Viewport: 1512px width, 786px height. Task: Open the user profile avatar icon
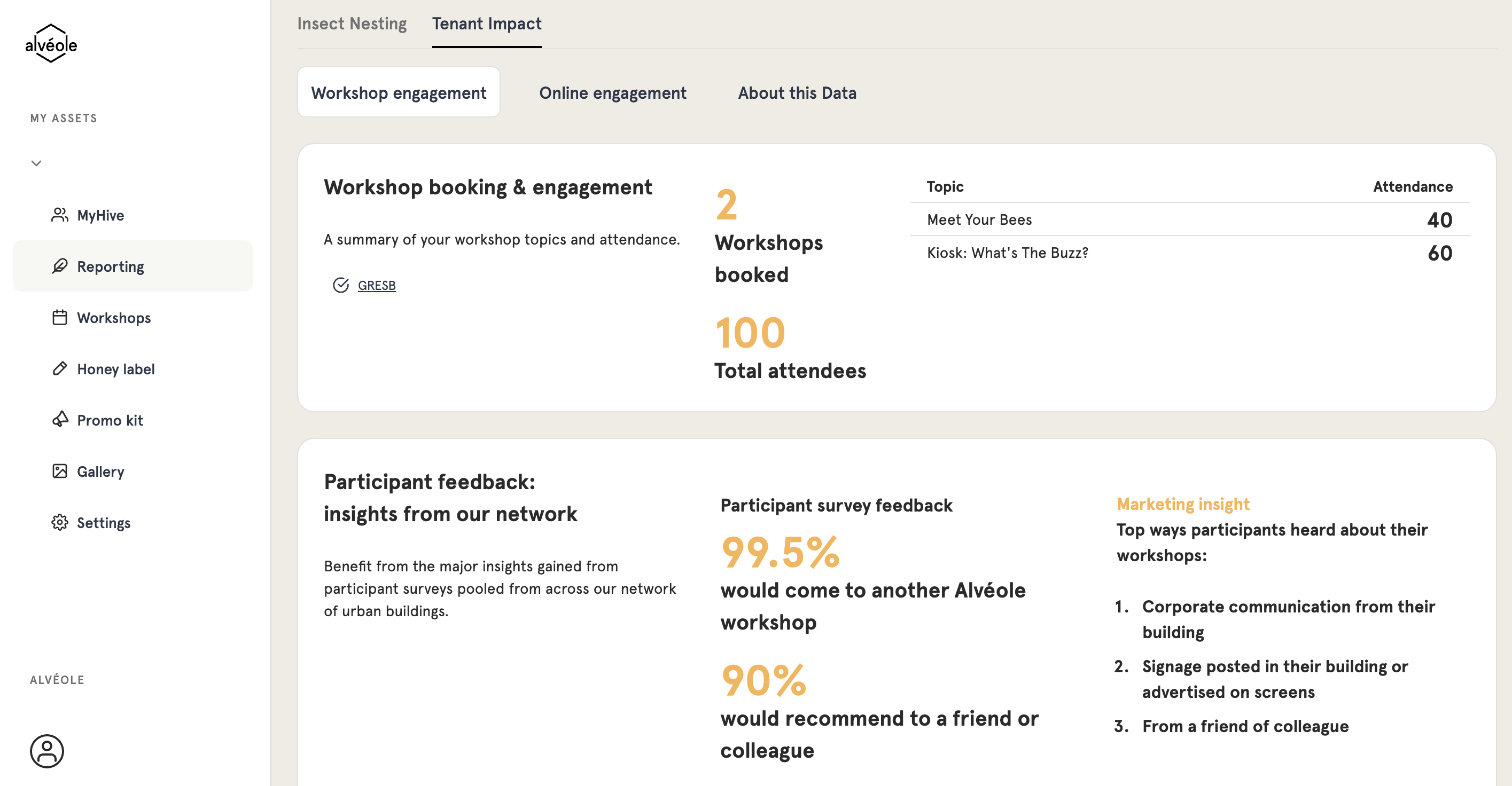(x=47, y=751)
